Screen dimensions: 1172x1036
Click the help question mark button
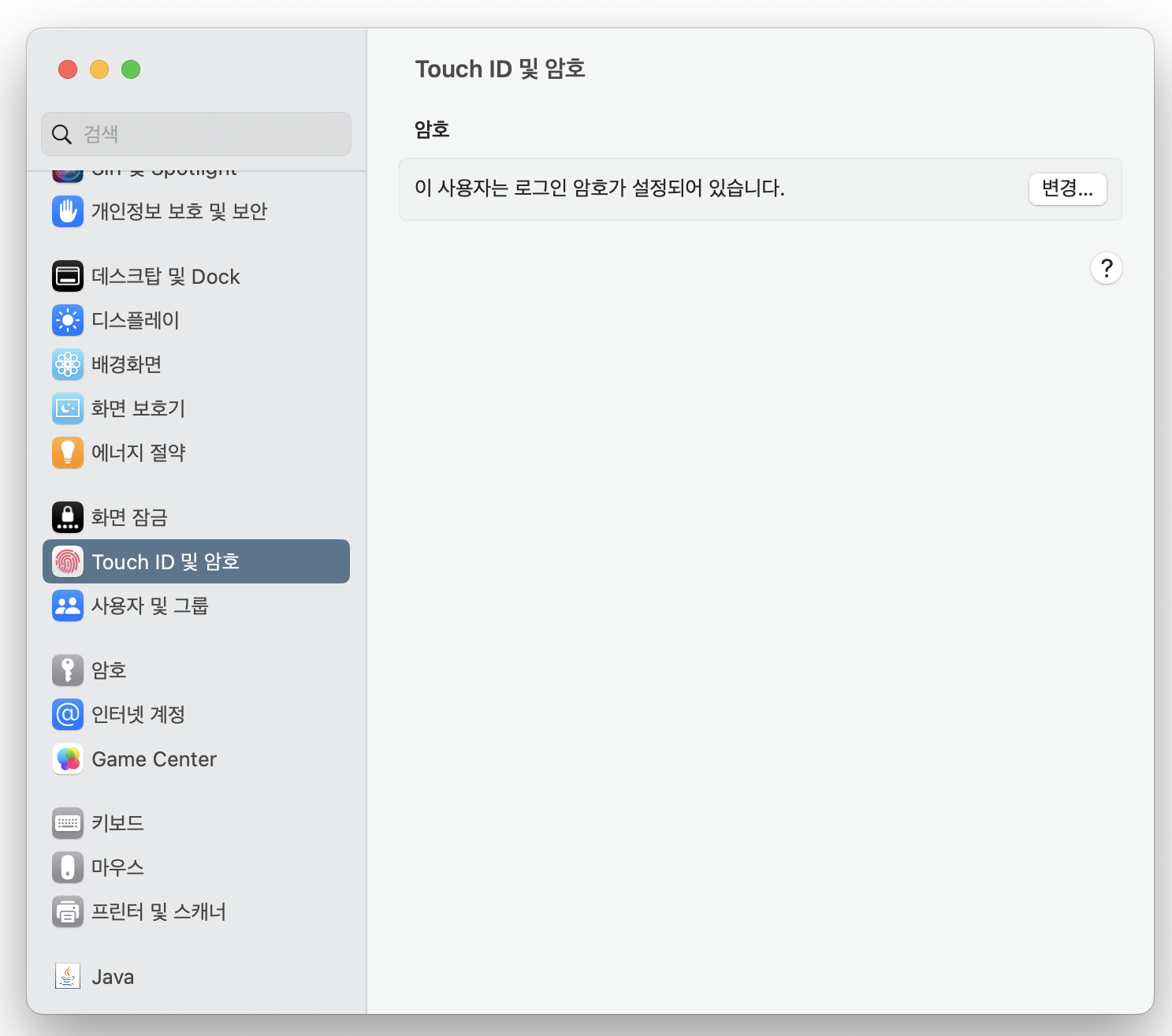pos(1106,269)
